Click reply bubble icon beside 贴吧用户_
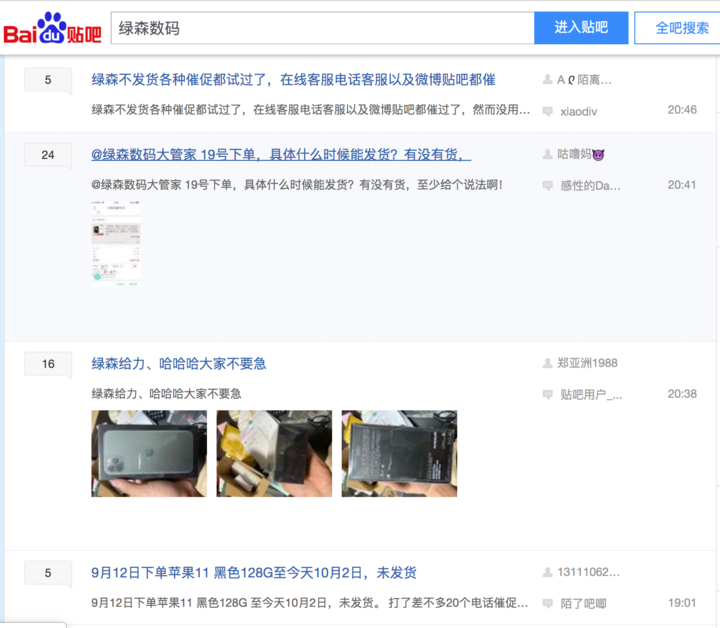The width and height of the screenshot is (720, 628). point(547,394)
